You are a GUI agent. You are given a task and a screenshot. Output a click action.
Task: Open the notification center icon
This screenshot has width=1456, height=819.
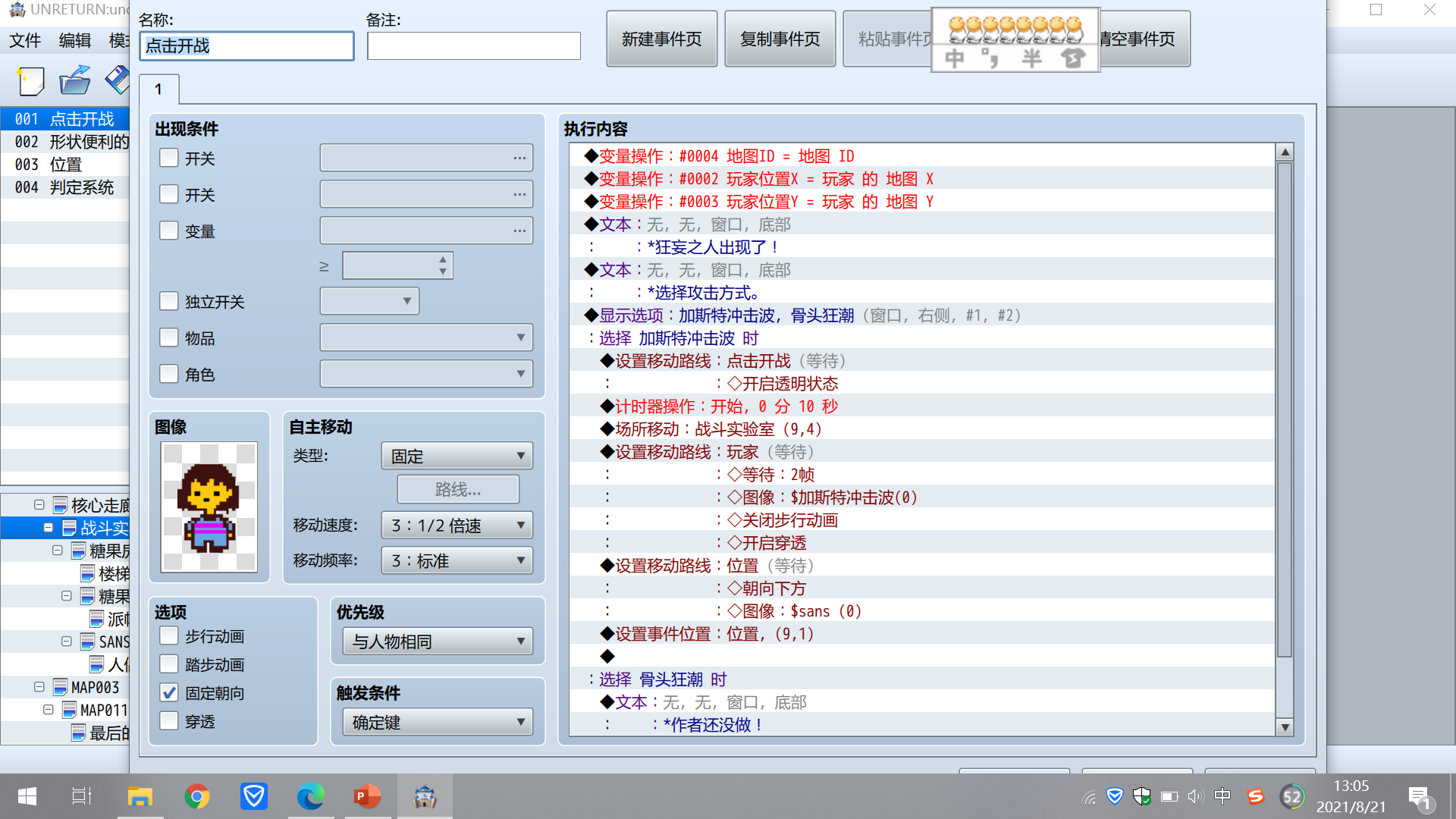click(1420, 797)
